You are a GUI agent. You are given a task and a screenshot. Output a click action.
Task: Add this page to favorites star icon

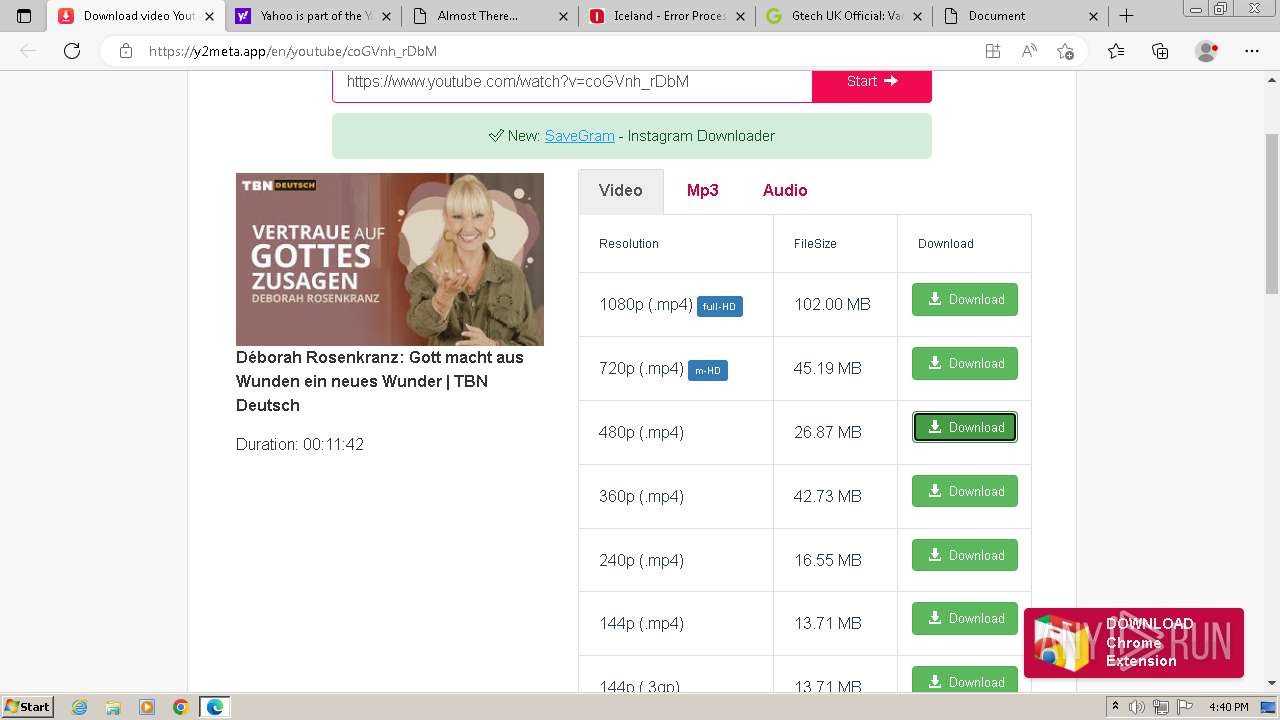pos(1065,51)
